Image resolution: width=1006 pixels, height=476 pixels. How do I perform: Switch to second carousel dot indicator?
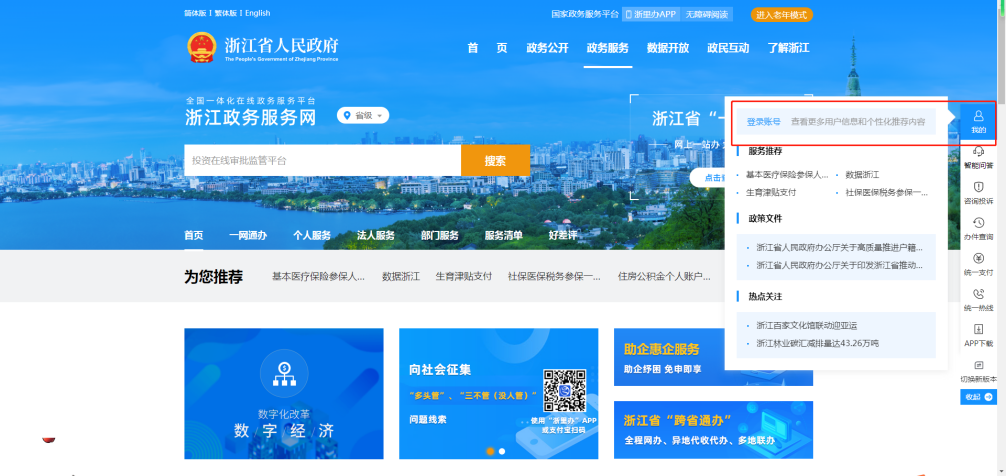pos(502,451)
